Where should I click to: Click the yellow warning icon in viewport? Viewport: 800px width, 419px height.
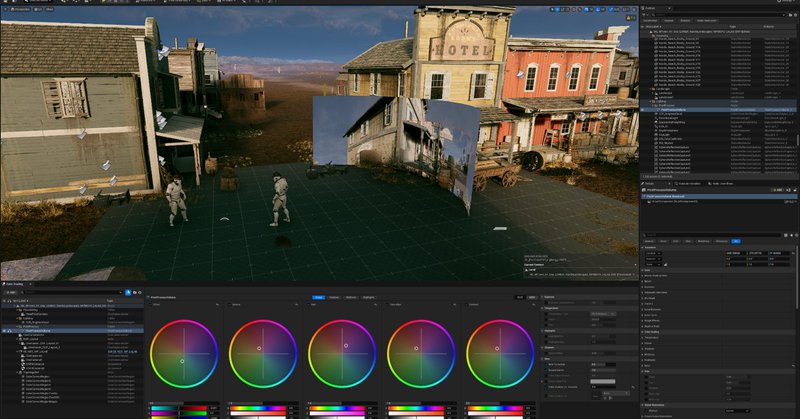pyautogui.click(x=628, y=17)
